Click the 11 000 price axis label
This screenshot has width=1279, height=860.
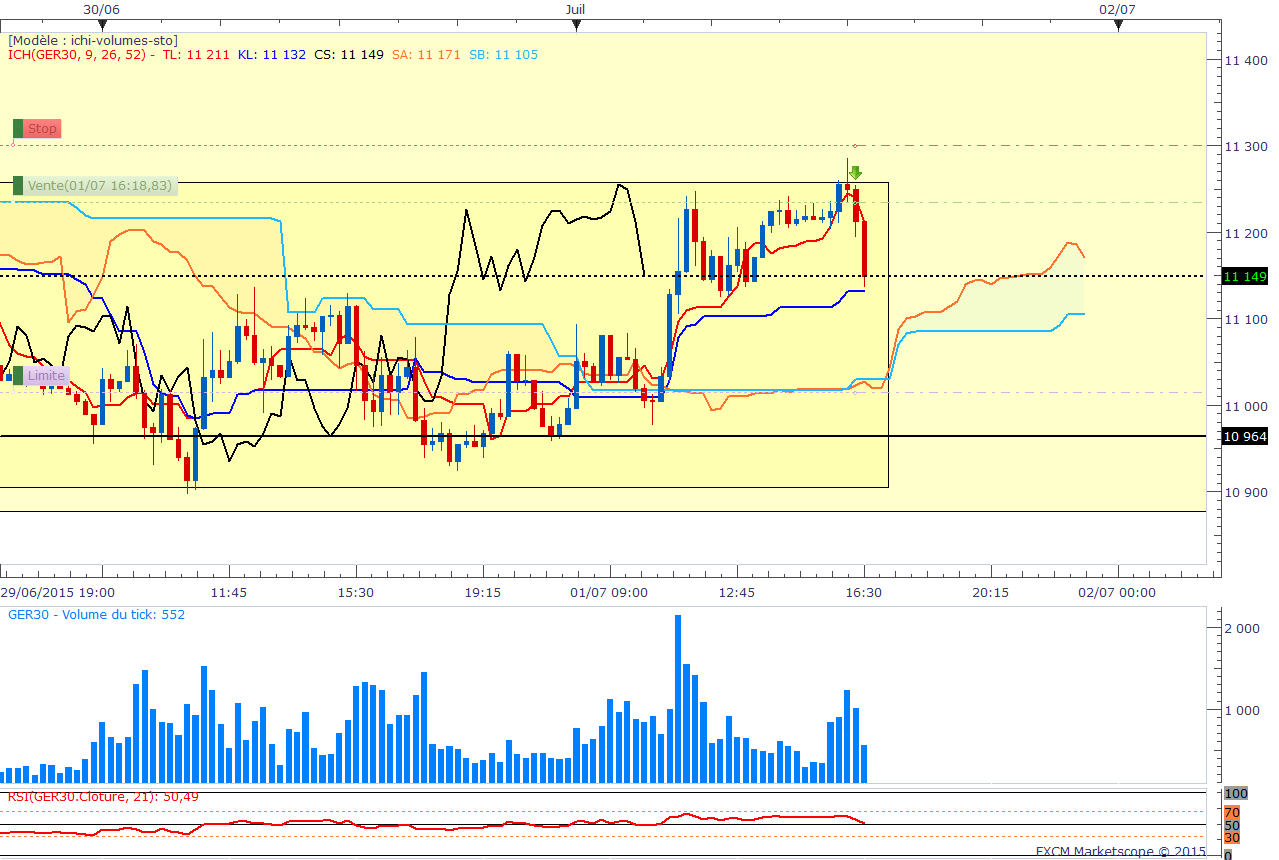coord(1246,406)
